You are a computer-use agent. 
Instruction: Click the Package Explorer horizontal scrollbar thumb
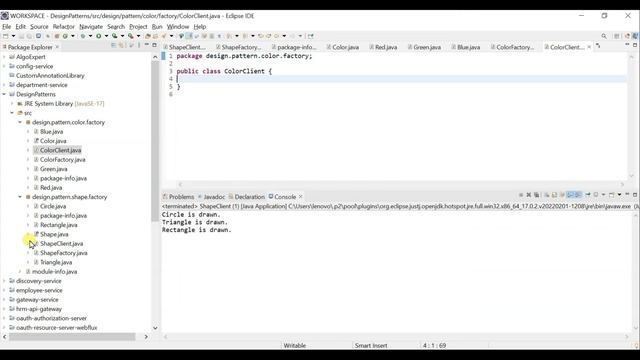pos(72,337)
